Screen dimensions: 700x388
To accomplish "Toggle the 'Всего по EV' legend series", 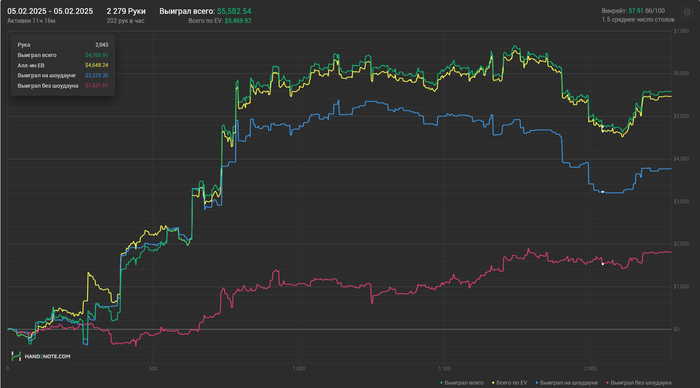I will click(509, 383).
